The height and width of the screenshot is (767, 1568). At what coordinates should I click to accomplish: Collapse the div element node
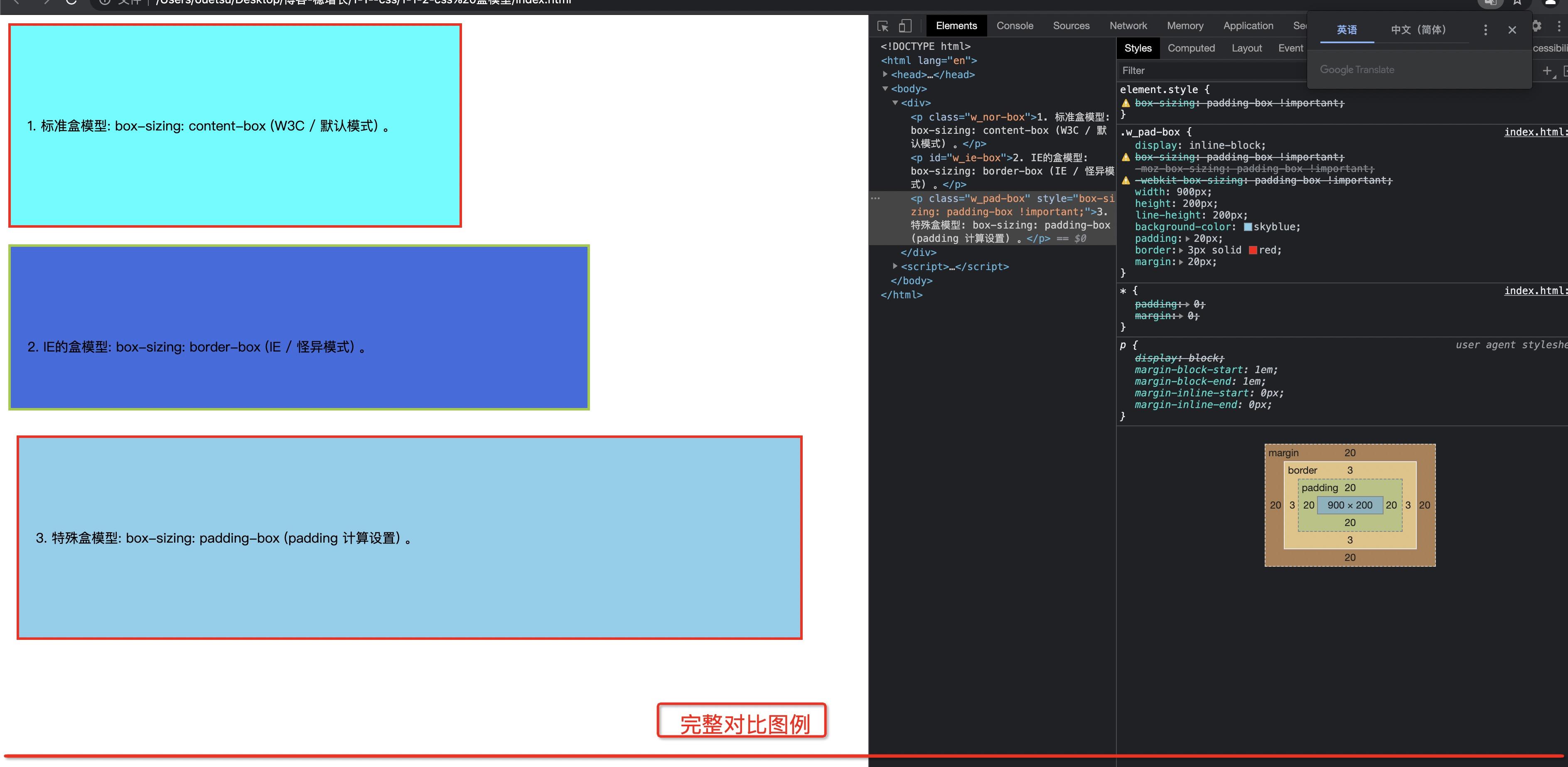click(895, 103)
